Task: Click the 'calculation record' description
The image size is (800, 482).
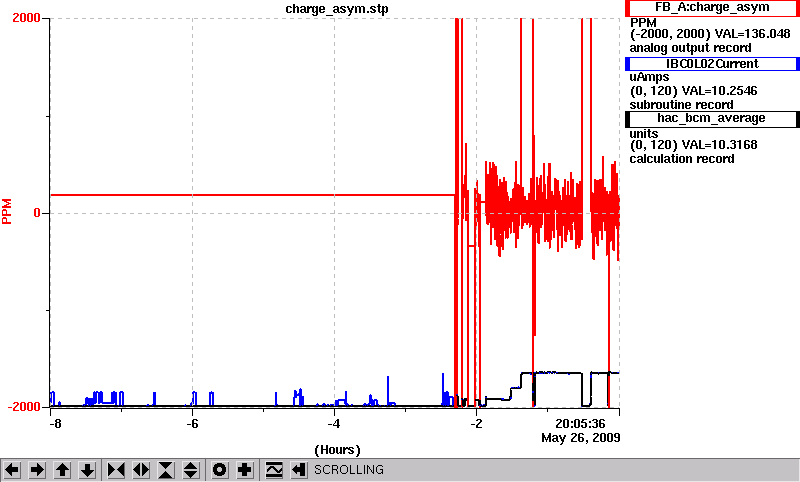Action: 682,159
